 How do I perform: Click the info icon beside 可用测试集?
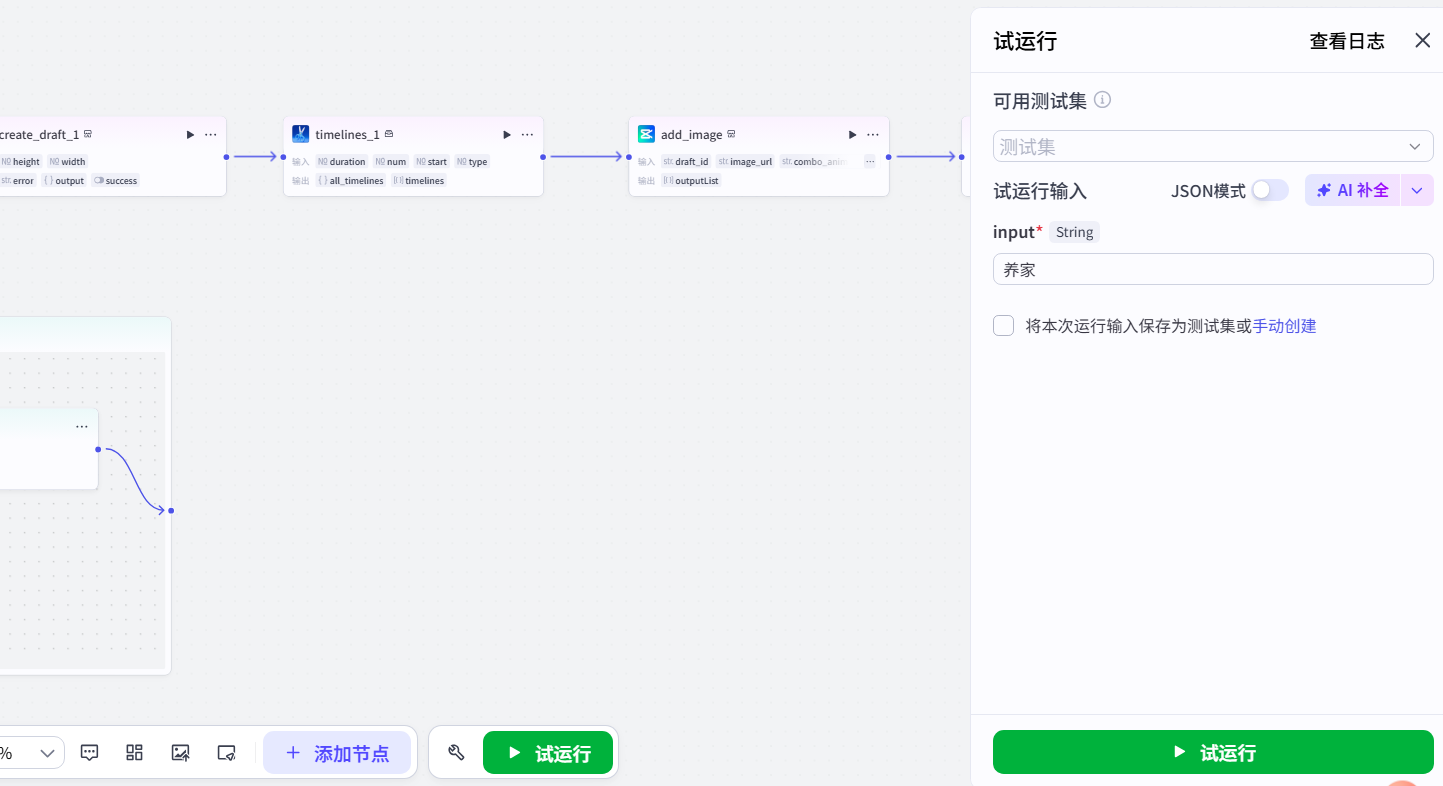1102,99
